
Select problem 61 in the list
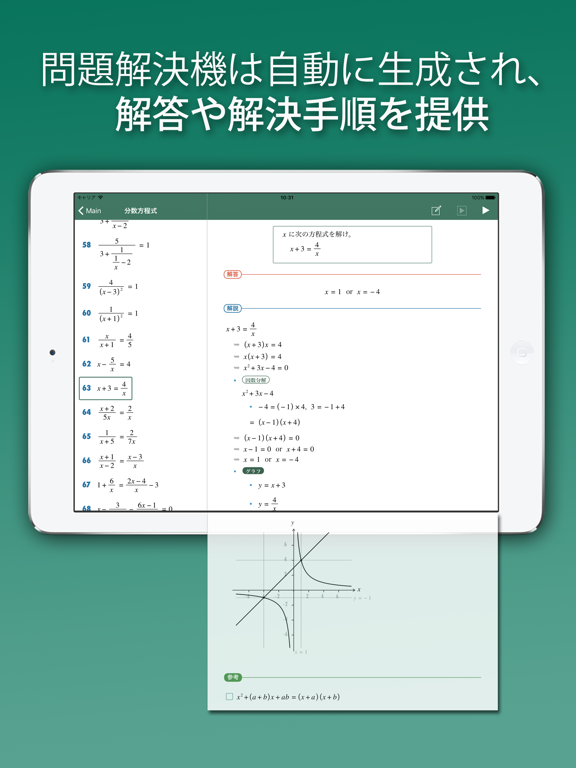point(107,339)
